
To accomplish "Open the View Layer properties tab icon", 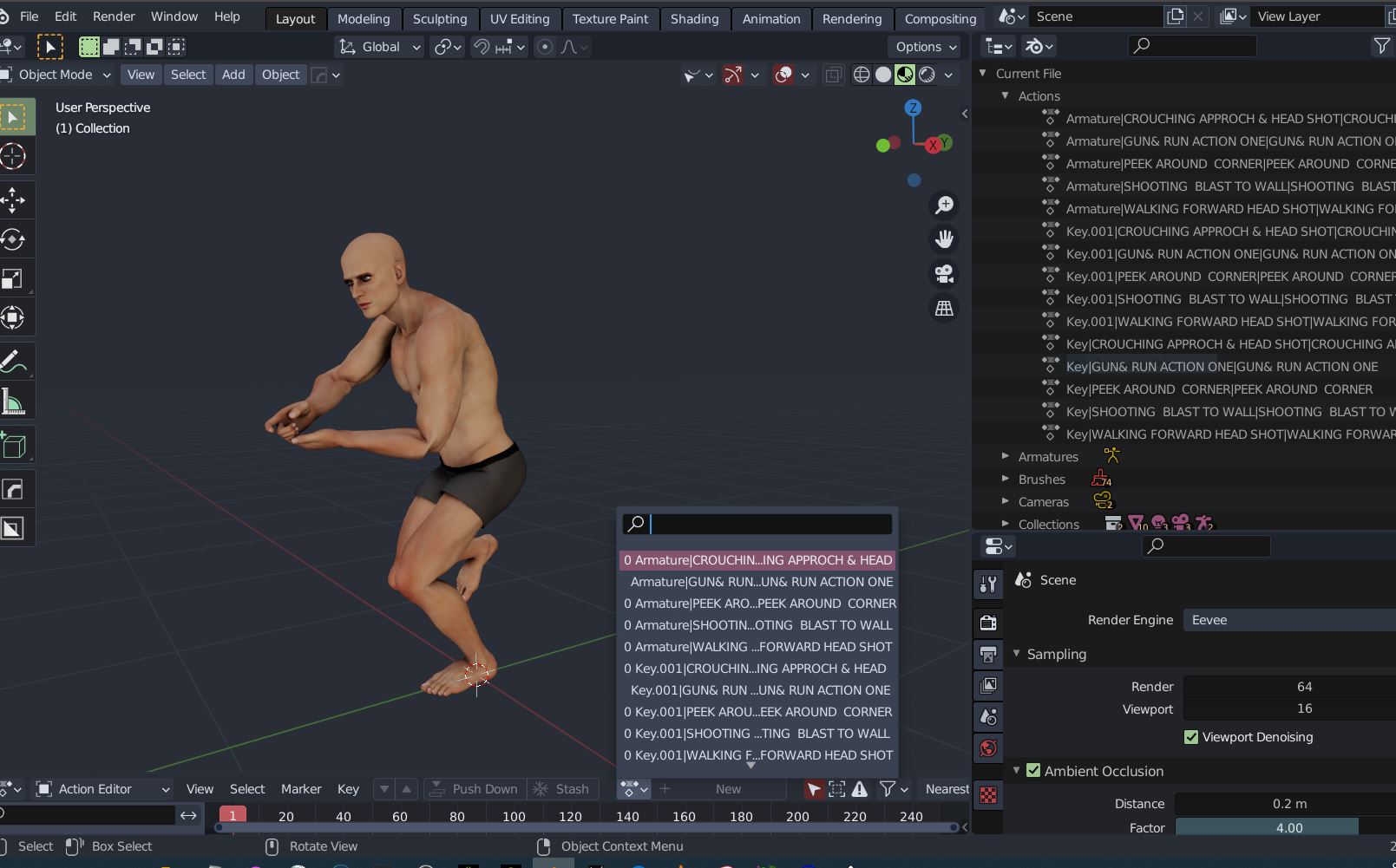I will pyautogui.click(x=988, y=685).
